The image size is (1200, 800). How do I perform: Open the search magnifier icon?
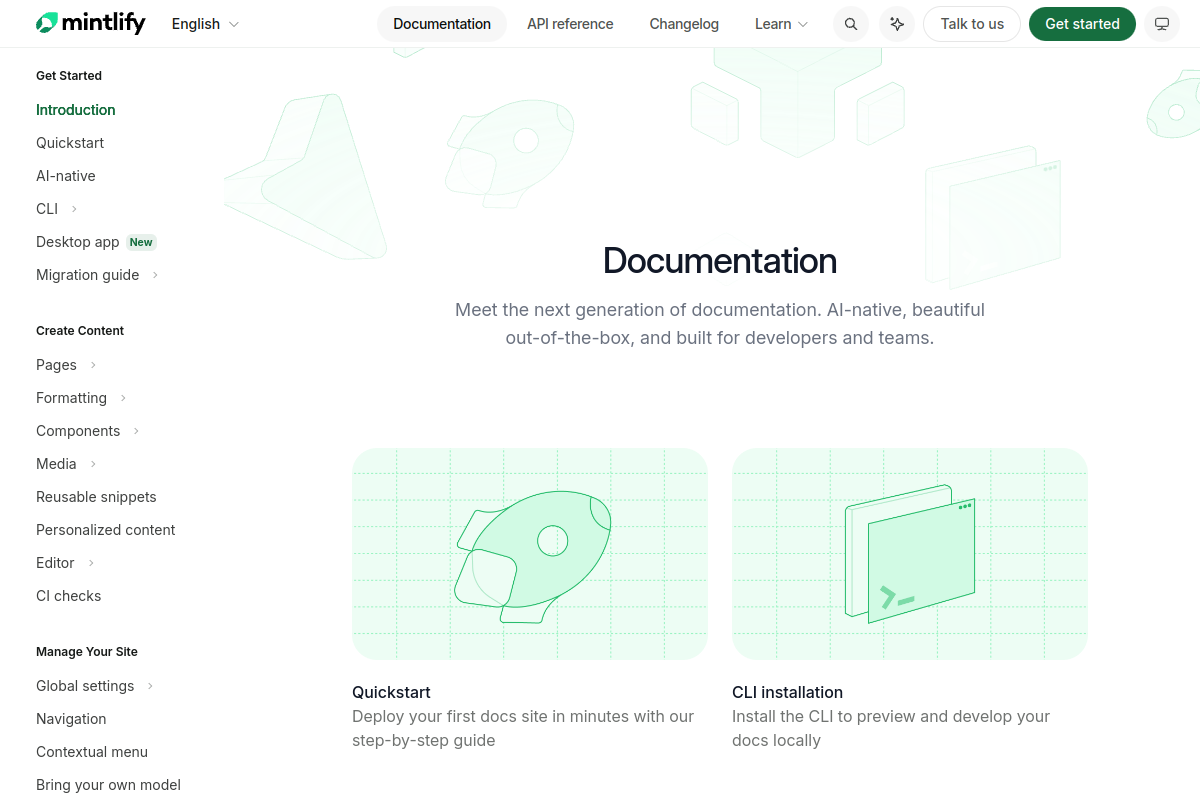851,24
